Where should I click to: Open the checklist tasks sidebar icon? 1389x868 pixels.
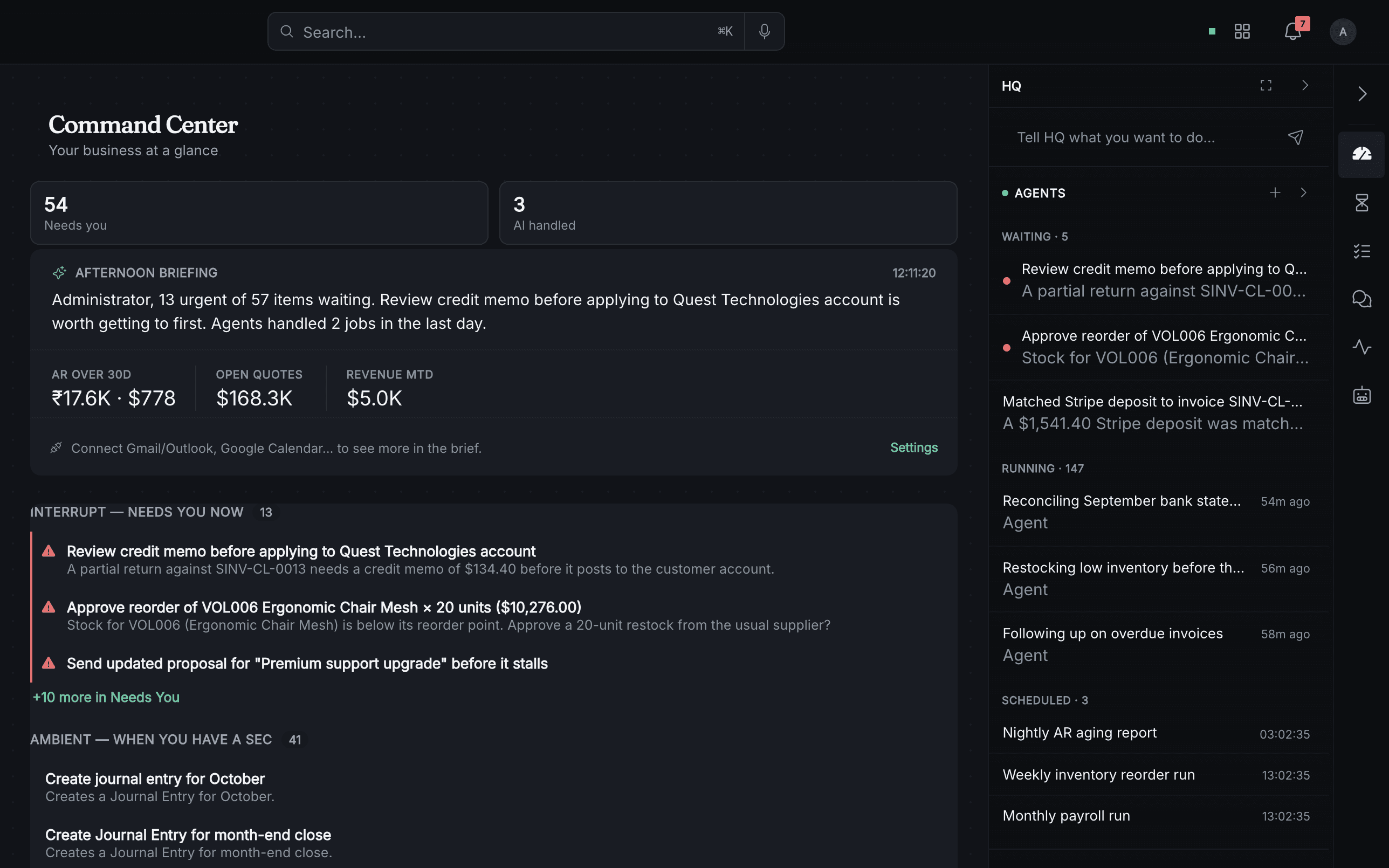(x=1362, y=251)
